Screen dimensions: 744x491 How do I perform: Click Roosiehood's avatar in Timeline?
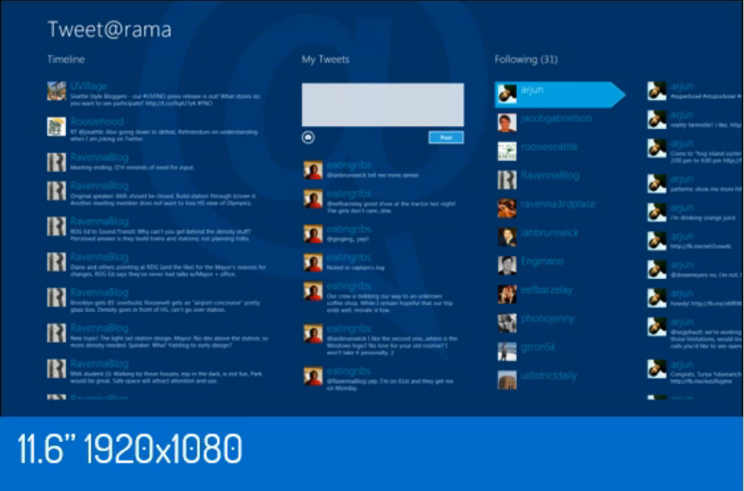pyautogui.click(x=56, y=127)
